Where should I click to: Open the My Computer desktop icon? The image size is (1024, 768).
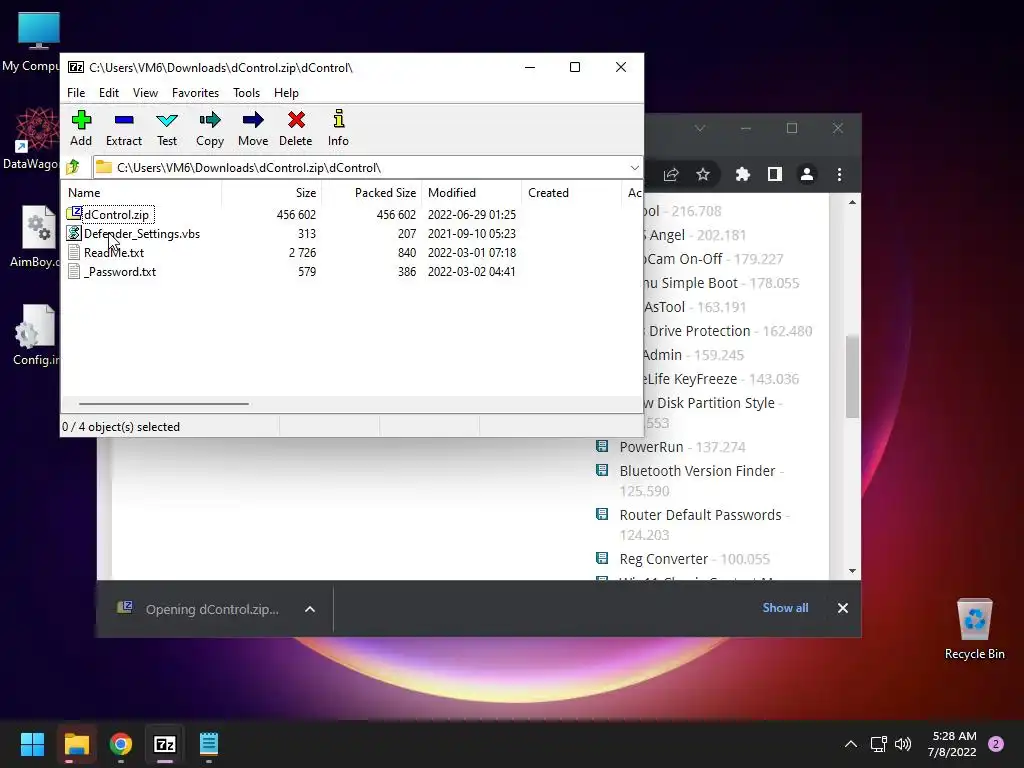pyautogui.click(x=30, y=42)
